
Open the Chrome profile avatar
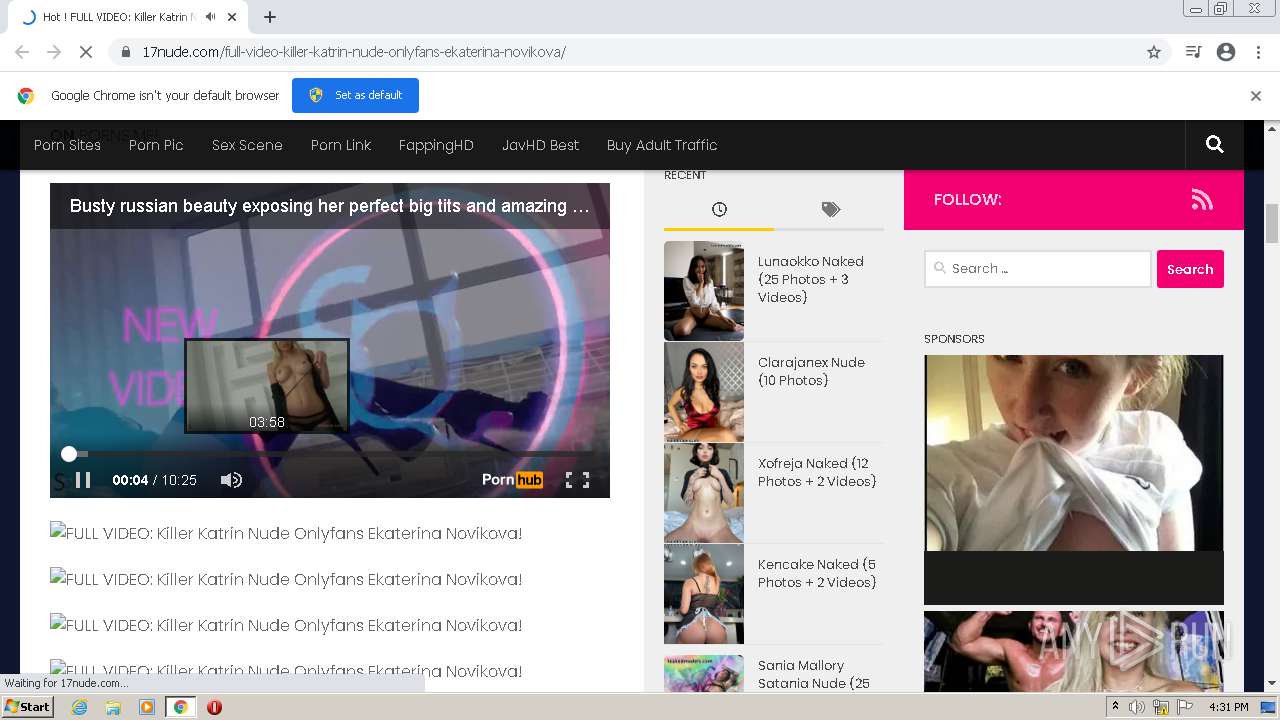[1226, 52]
